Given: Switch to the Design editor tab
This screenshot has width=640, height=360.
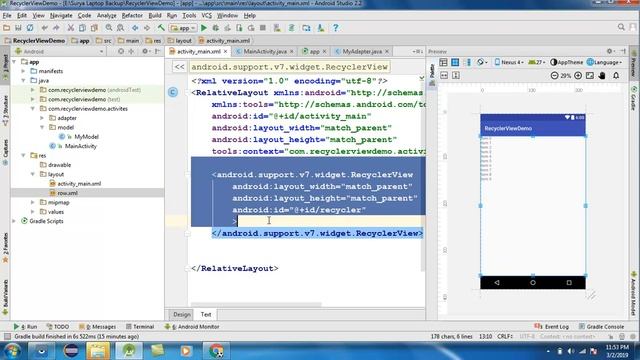Looking at the screenshot, I should [x=182, y=314].
